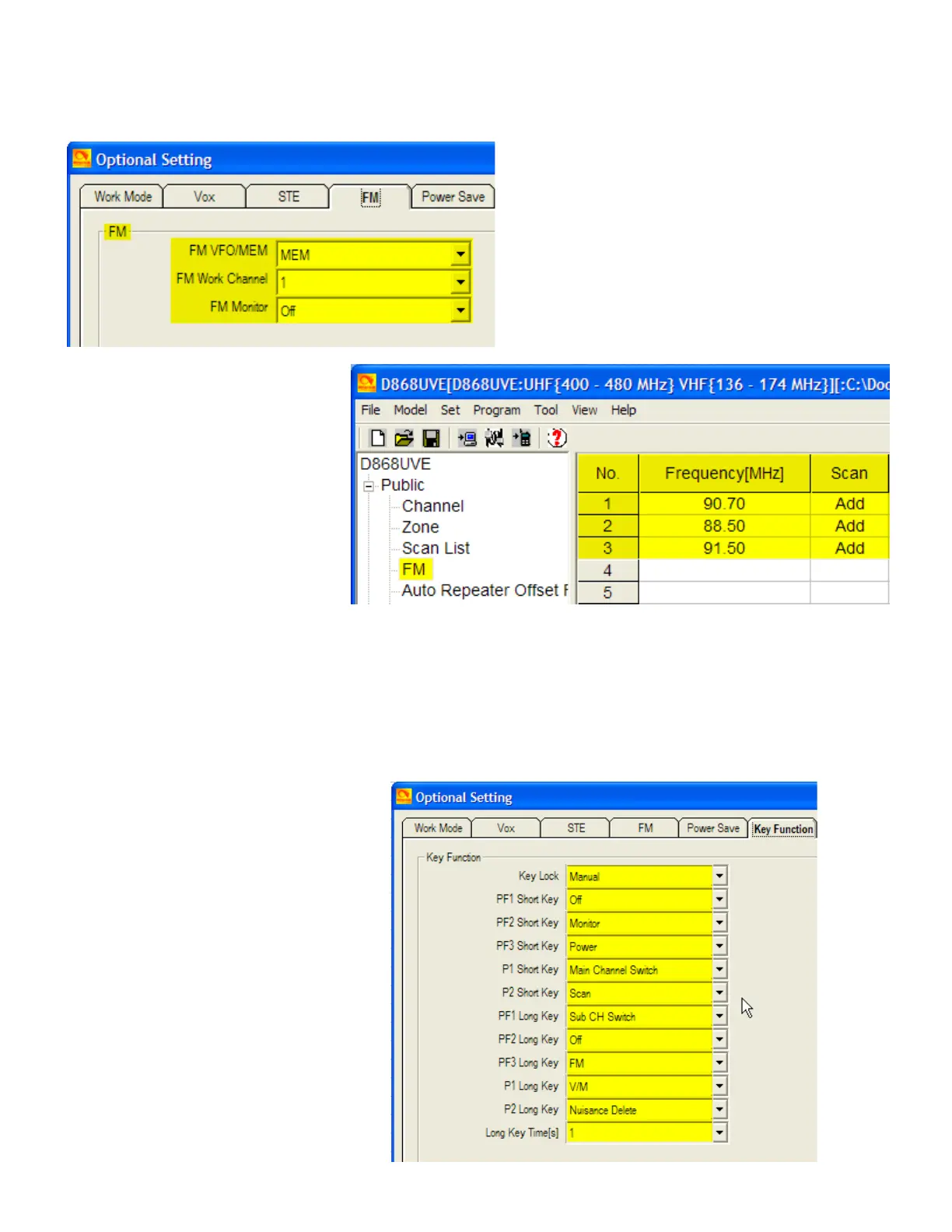The width and height of the screenshot is (952, 1232).
Task: Open the Set menu
Action: point(450,410)
